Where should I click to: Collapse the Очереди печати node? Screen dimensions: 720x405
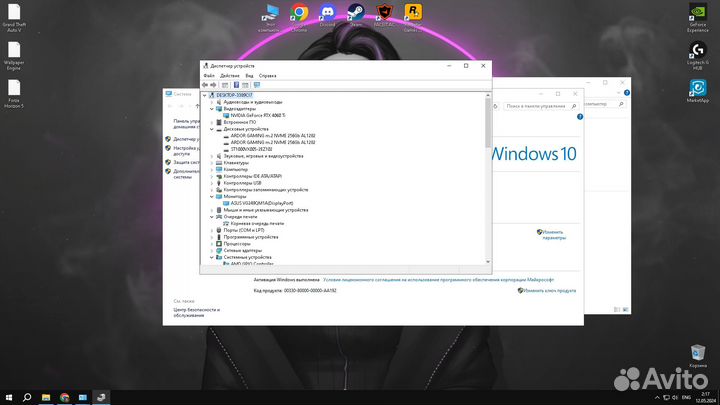coord(212,217)
